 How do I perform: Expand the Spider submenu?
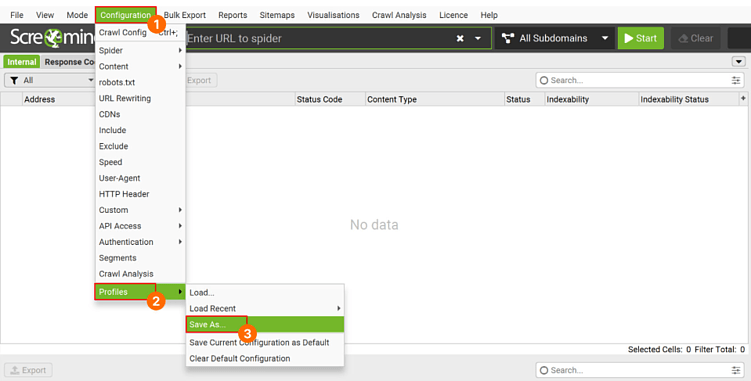pyautogui.click(x=140, y=50)
